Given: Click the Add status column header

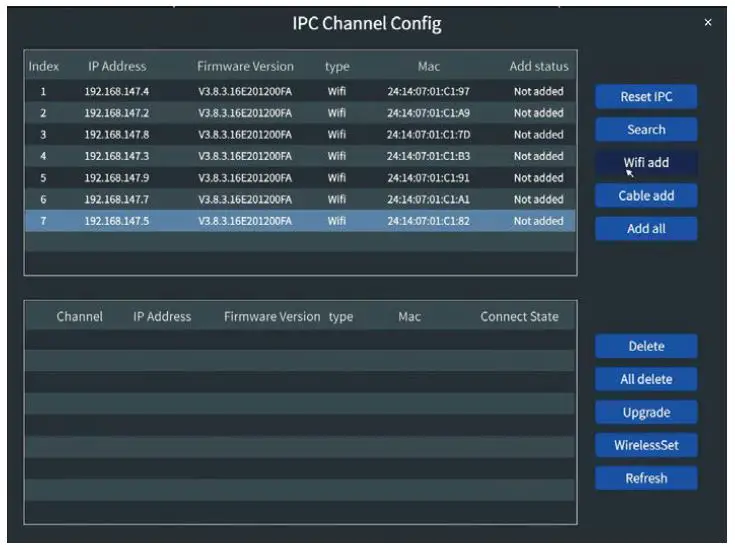Looking at the screenshot, I should [539, 66].
